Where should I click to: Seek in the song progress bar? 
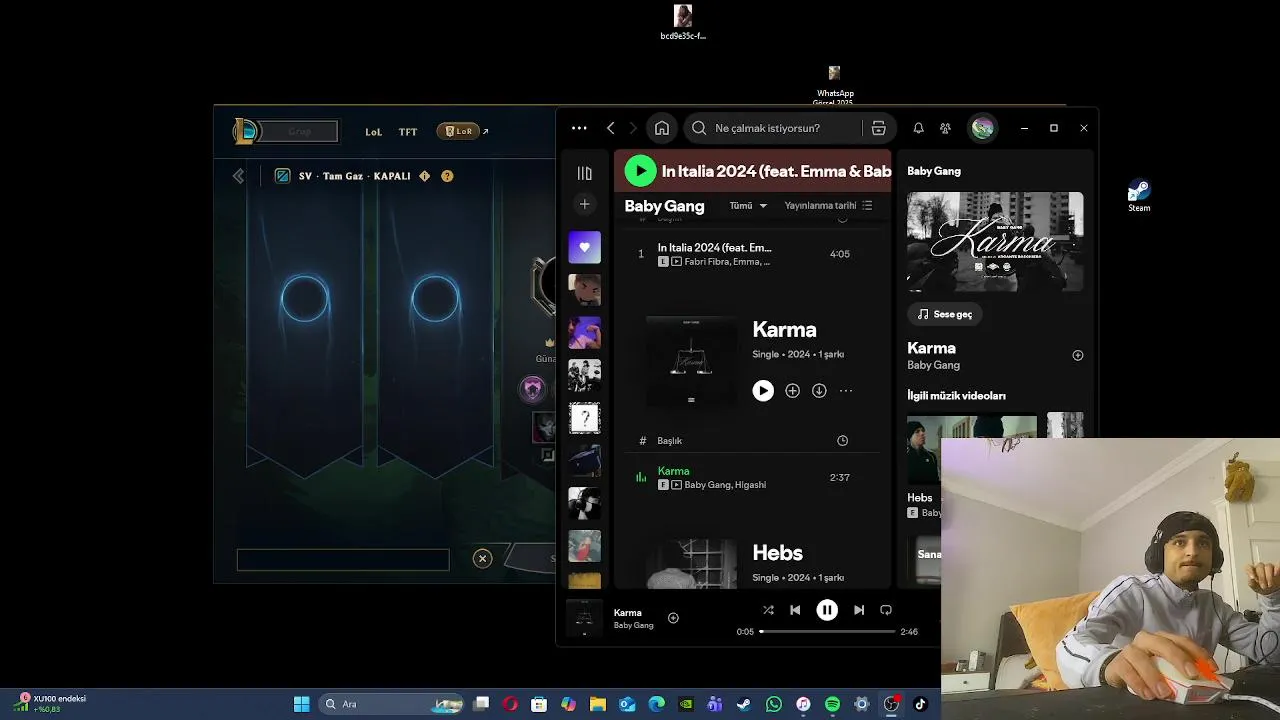coord(827,632)
